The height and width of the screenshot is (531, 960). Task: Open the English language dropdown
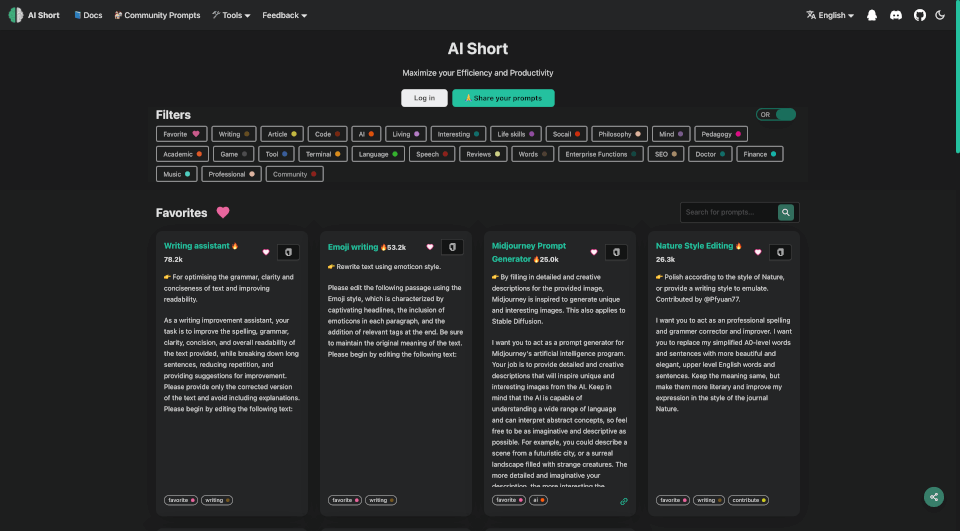point(830,15)
